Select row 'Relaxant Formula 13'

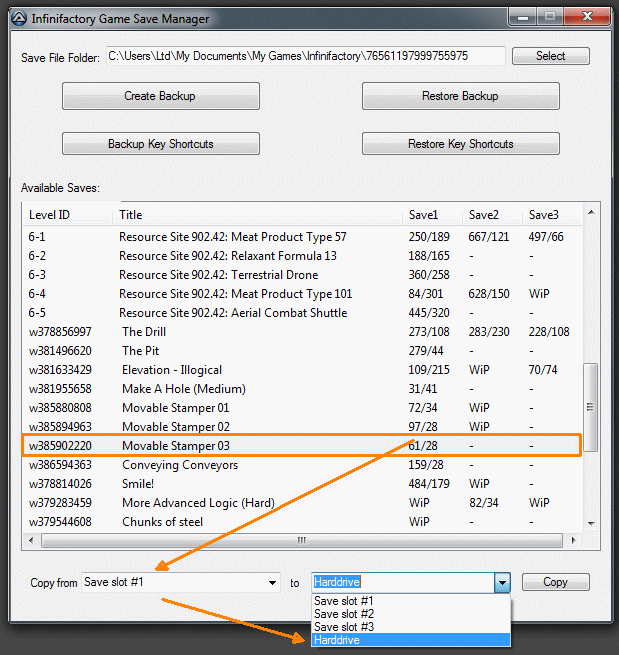302,256
